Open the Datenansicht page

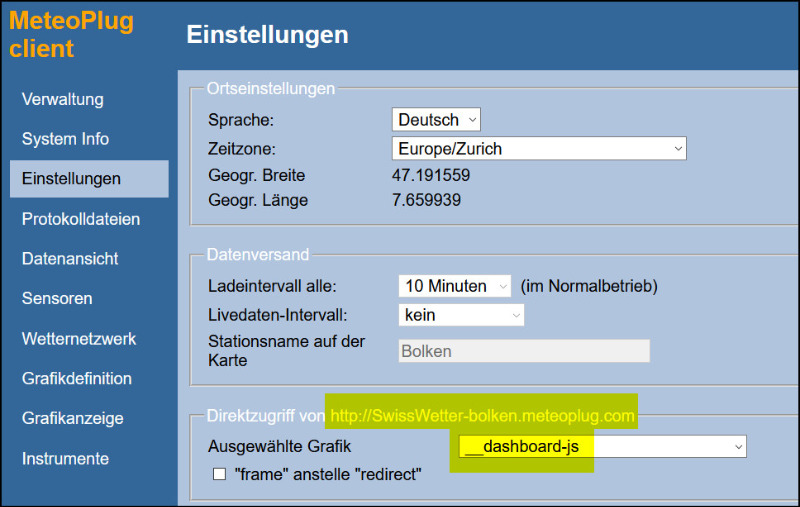(70, 259)
